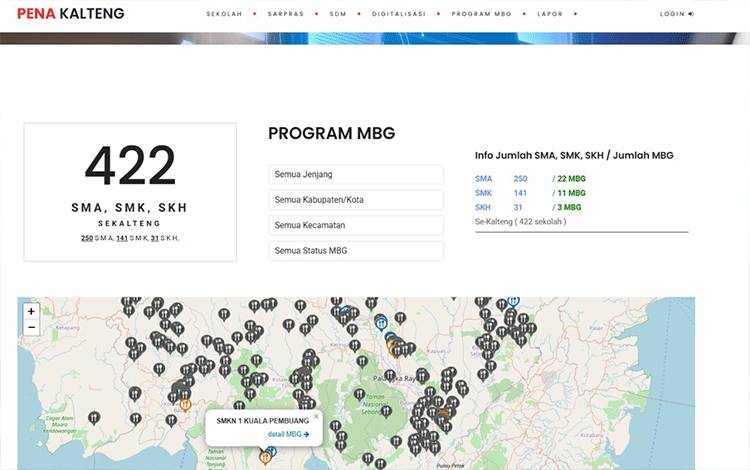Open the DIGITALISASI menu item
Viewport: 750px width, 470px height.
point(399,14)
